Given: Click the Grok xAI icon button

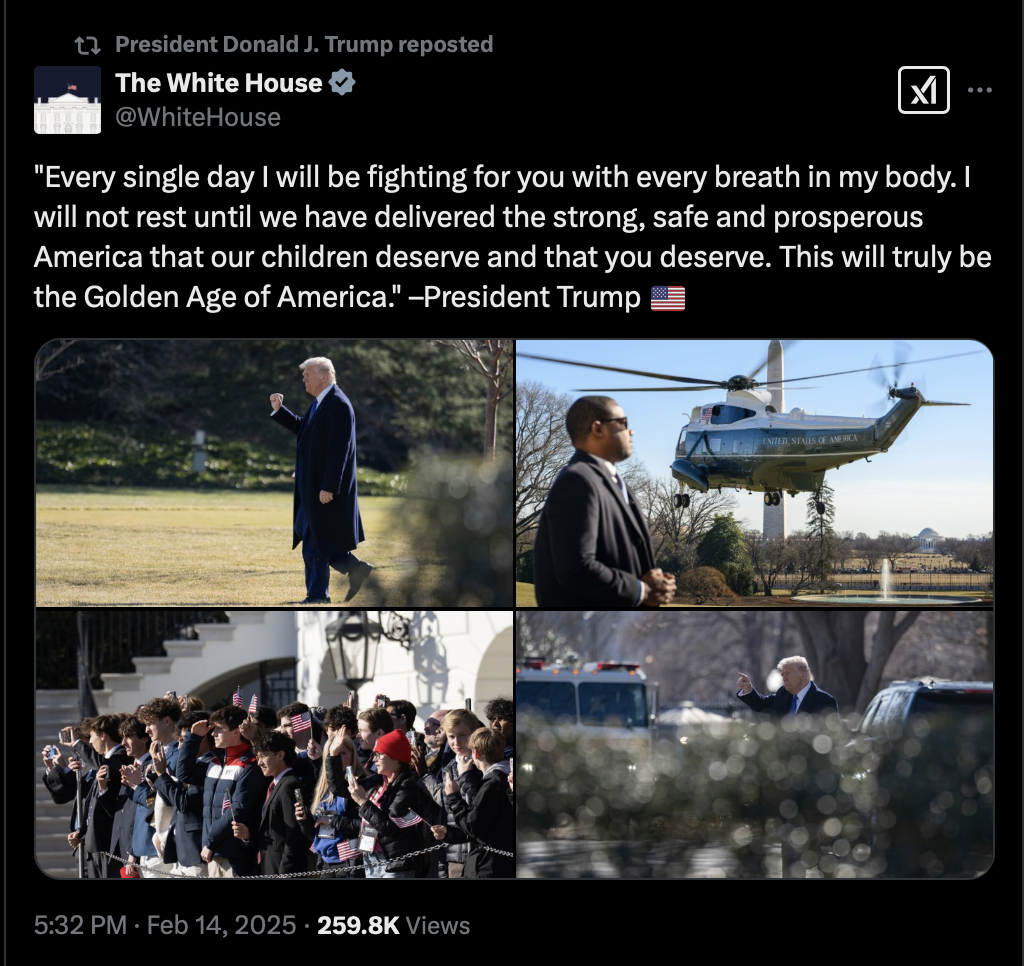Looking at the screenshot, I should [x=923, y=90].
